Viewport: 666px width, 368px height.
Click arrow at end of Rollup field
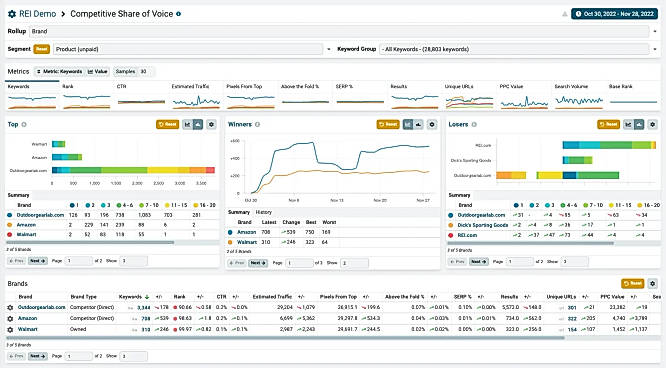(x=655, y=31)
